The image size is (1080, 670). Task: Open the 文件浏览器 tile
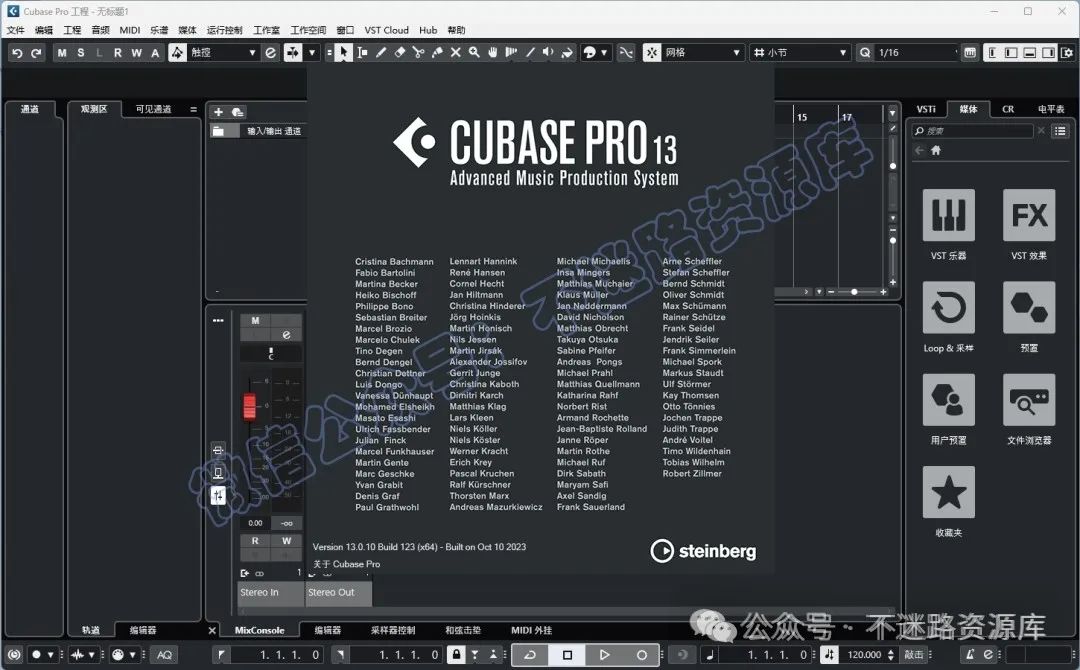coord(1029,399)
